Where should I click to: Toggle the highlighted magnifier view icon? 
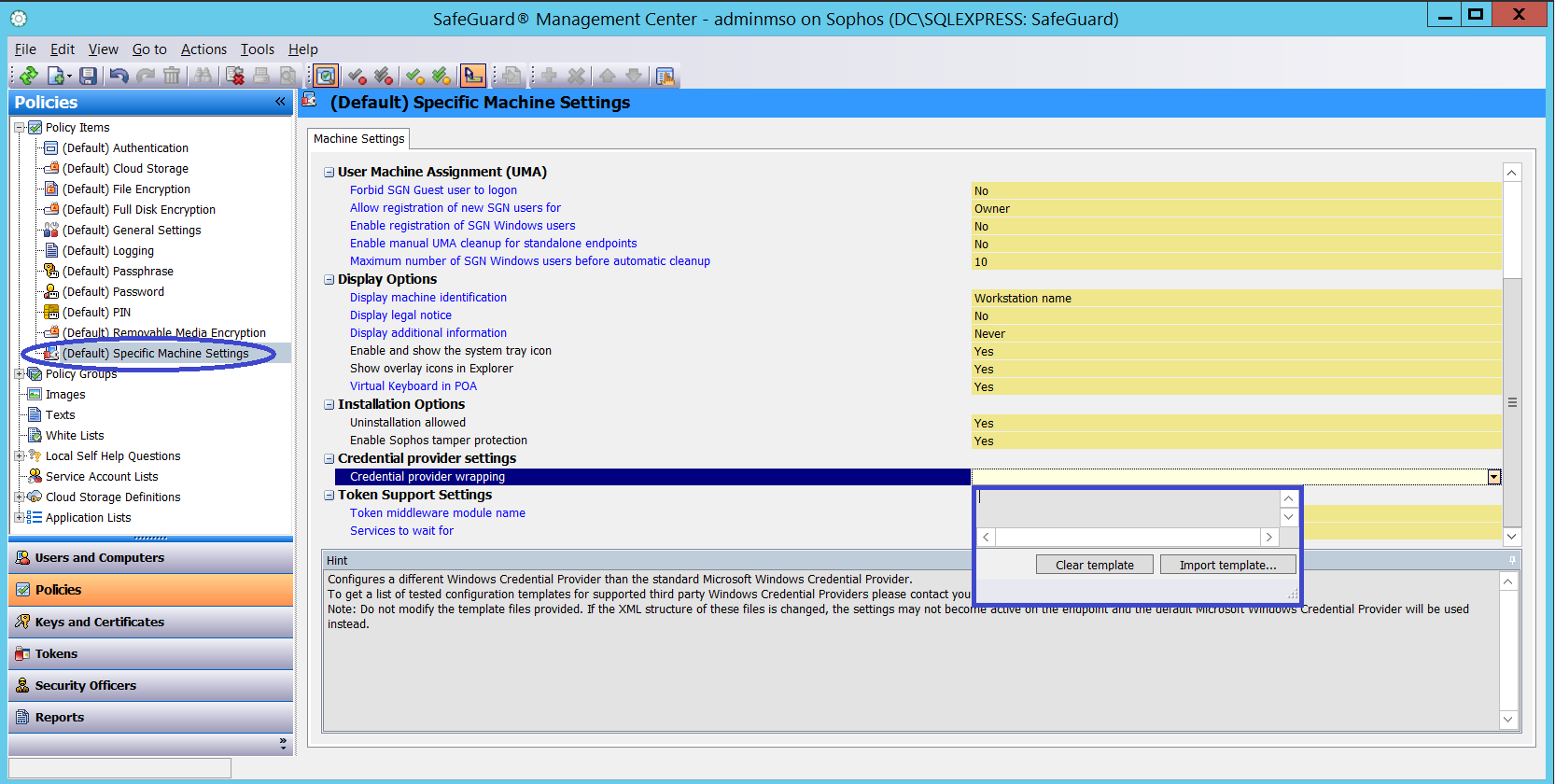click(x=326, y=76)
